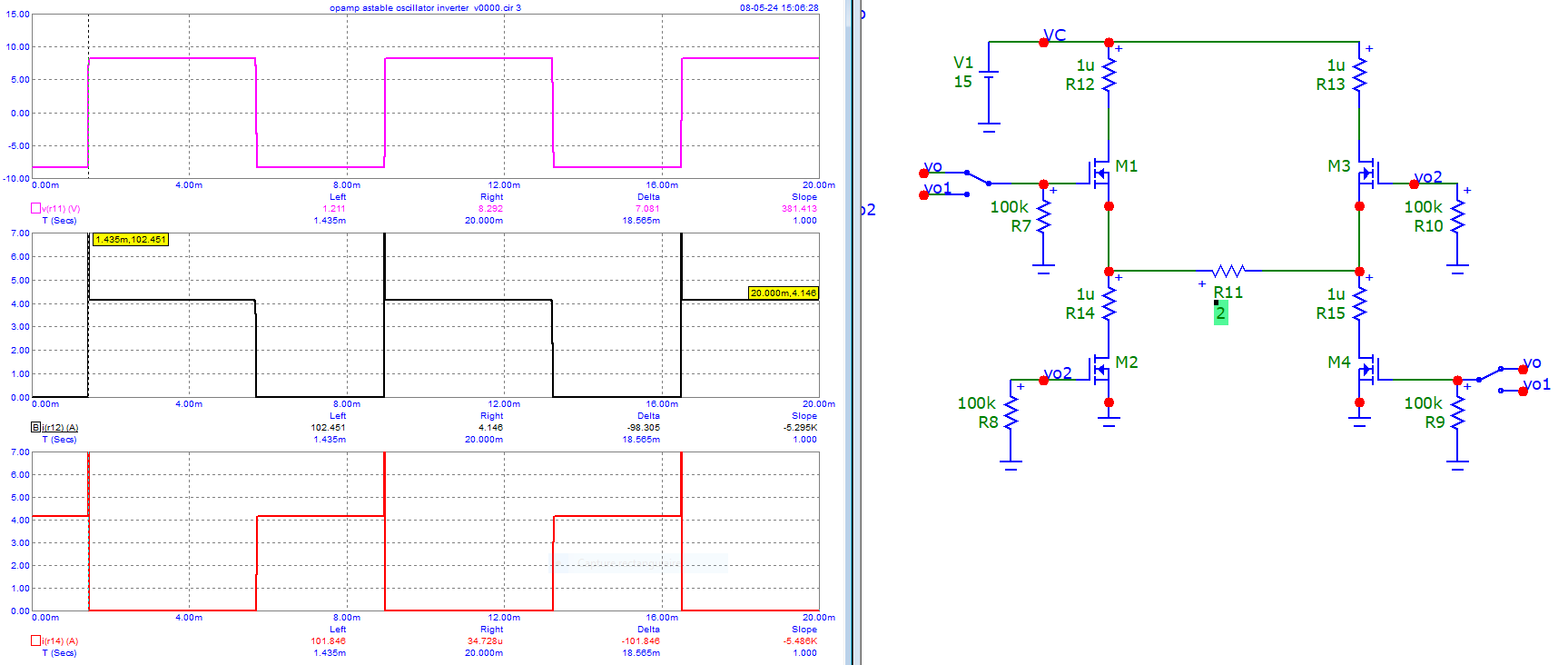Viewport: 1568px width, 665px height.
Task: Click the splitter bar between plots and schematic
Action: click(x=852, y=332)
